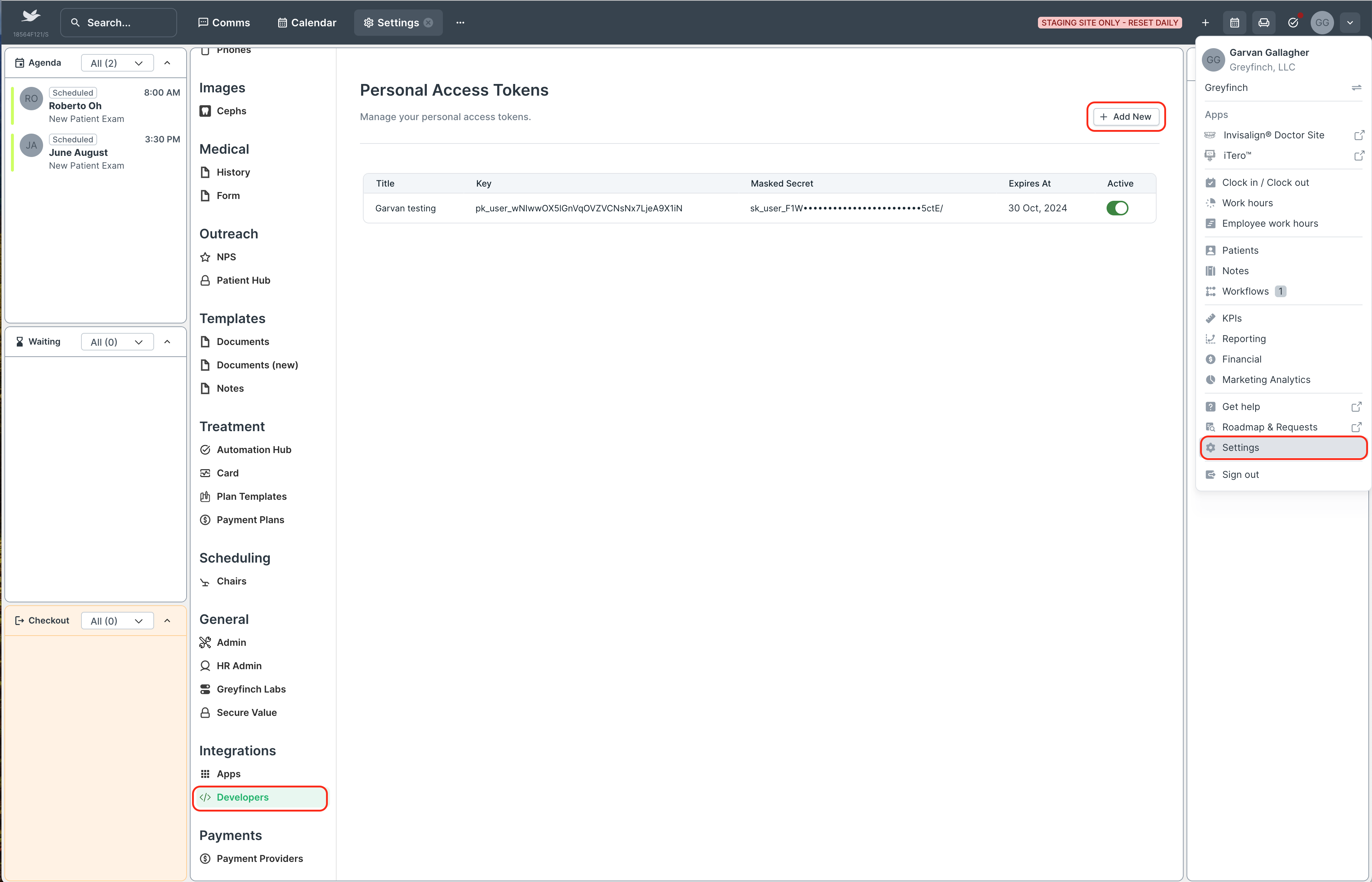Collapse the Agenda panel chevron
Image resolution: width=1372 pixels, height=882 pixels.
pyautogui.click(x=167, y=63)
